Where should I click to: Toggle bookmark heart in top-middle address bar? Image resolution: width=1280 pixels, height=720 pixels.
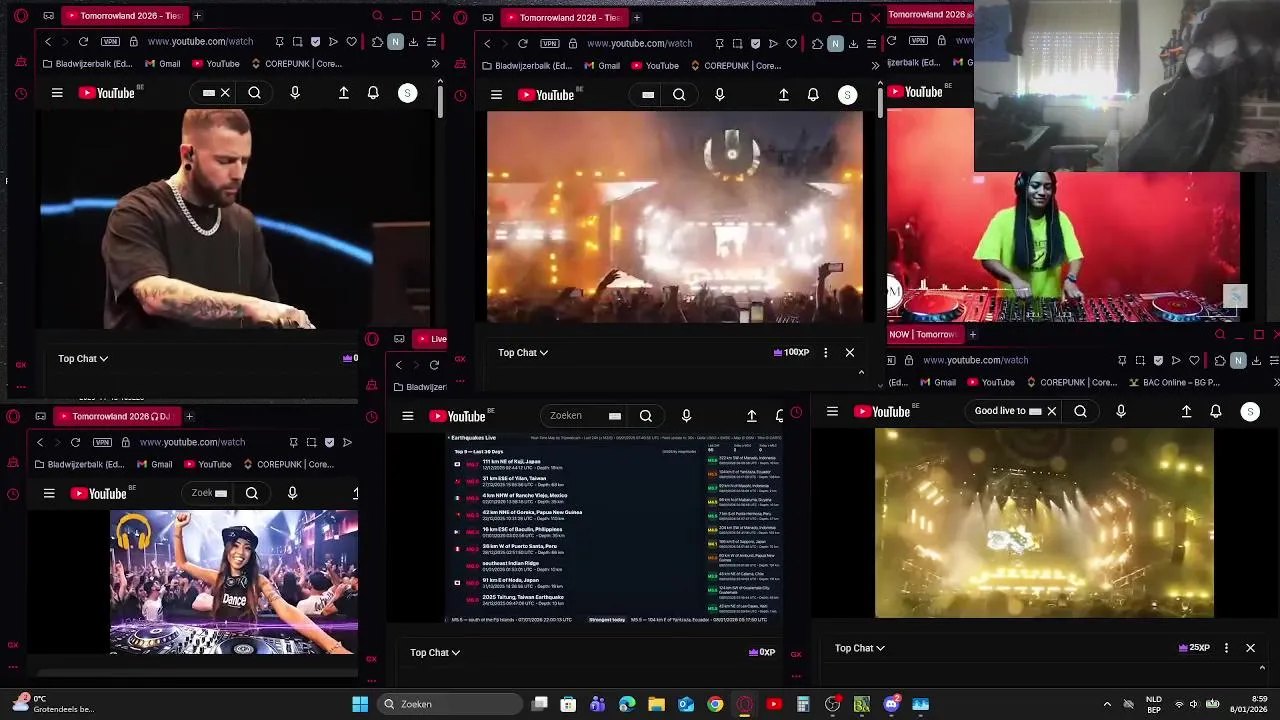click(791, 43)
